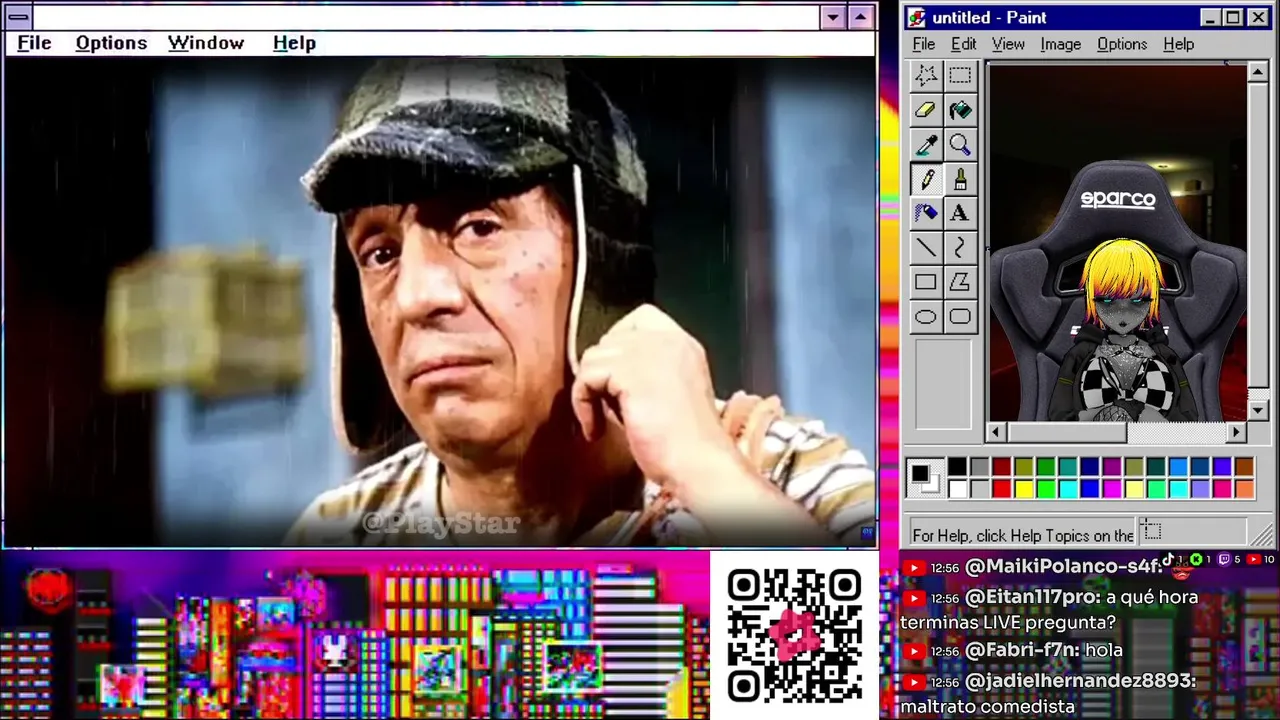Select the Polygon shape tool

tap(960, 282)
